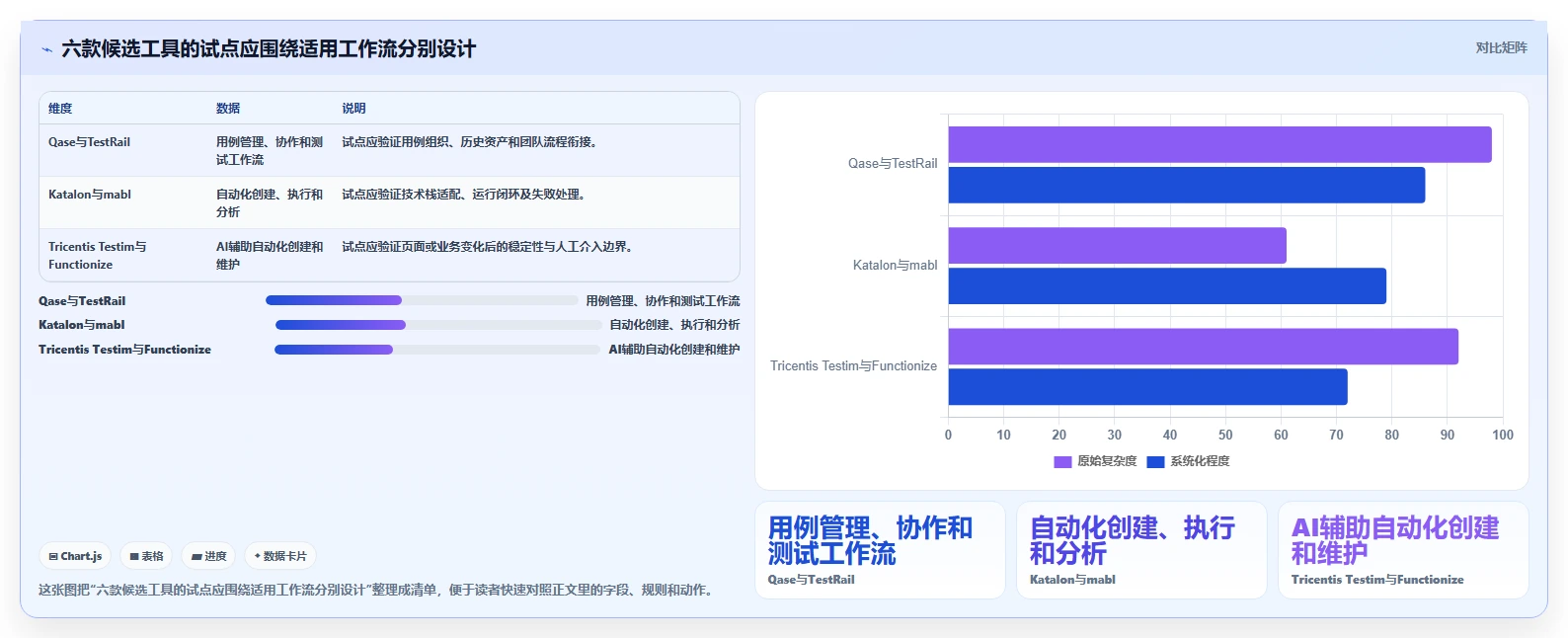Click the caption sentence at bottom
This screenshot has height=638, width=1568.
378,591
